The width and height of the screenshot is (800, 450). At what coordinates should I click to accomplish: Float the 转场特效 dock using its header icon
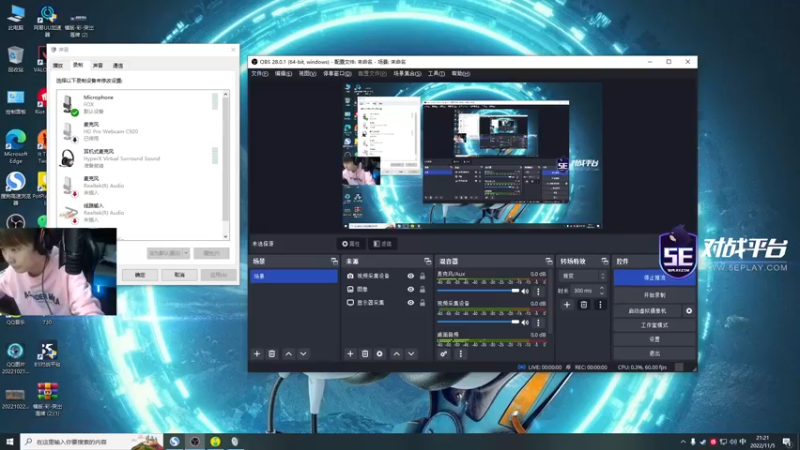click(605, 261)
